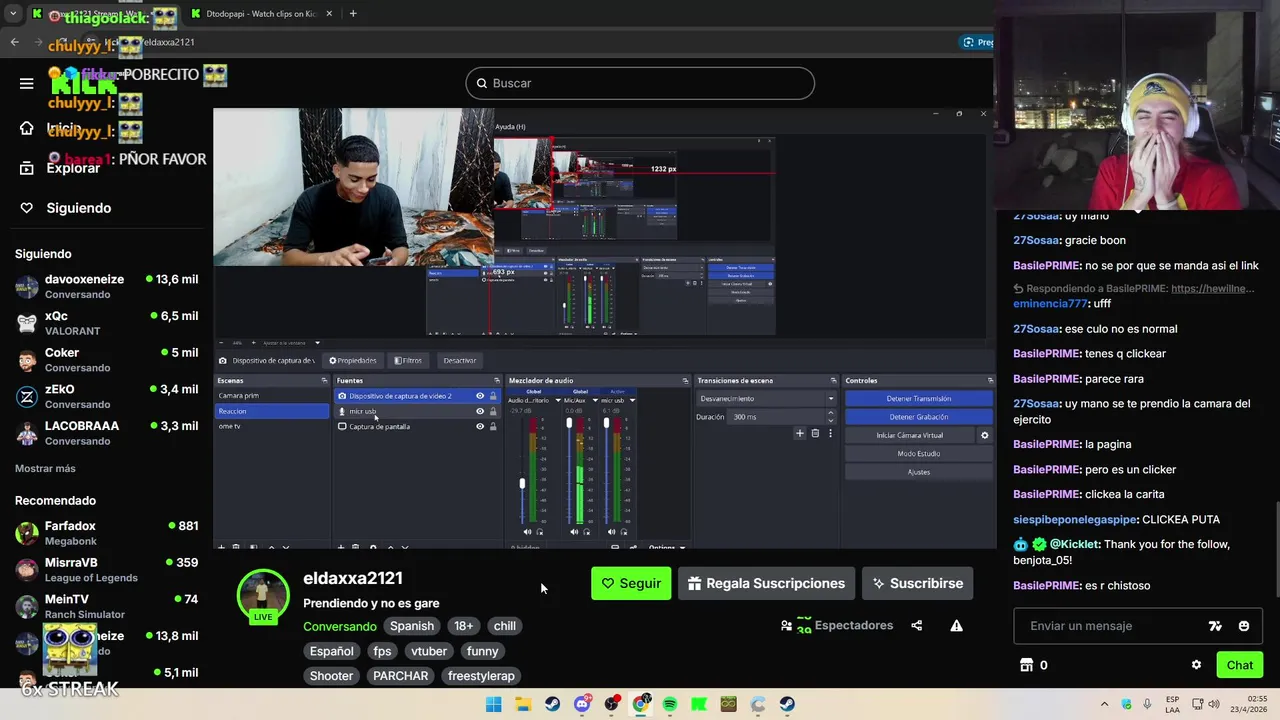Expand Mostrar más in Siguiendo list

45,469
